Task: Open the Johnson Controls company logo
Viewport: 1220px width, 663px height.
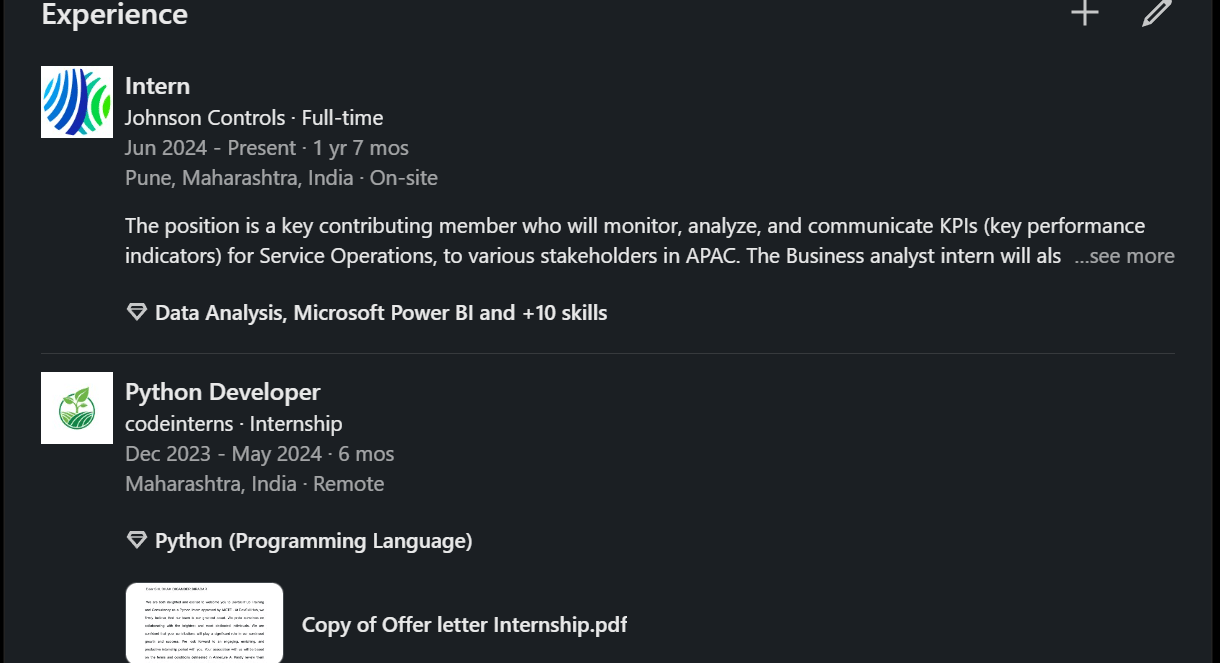Action: click(77, 102)
